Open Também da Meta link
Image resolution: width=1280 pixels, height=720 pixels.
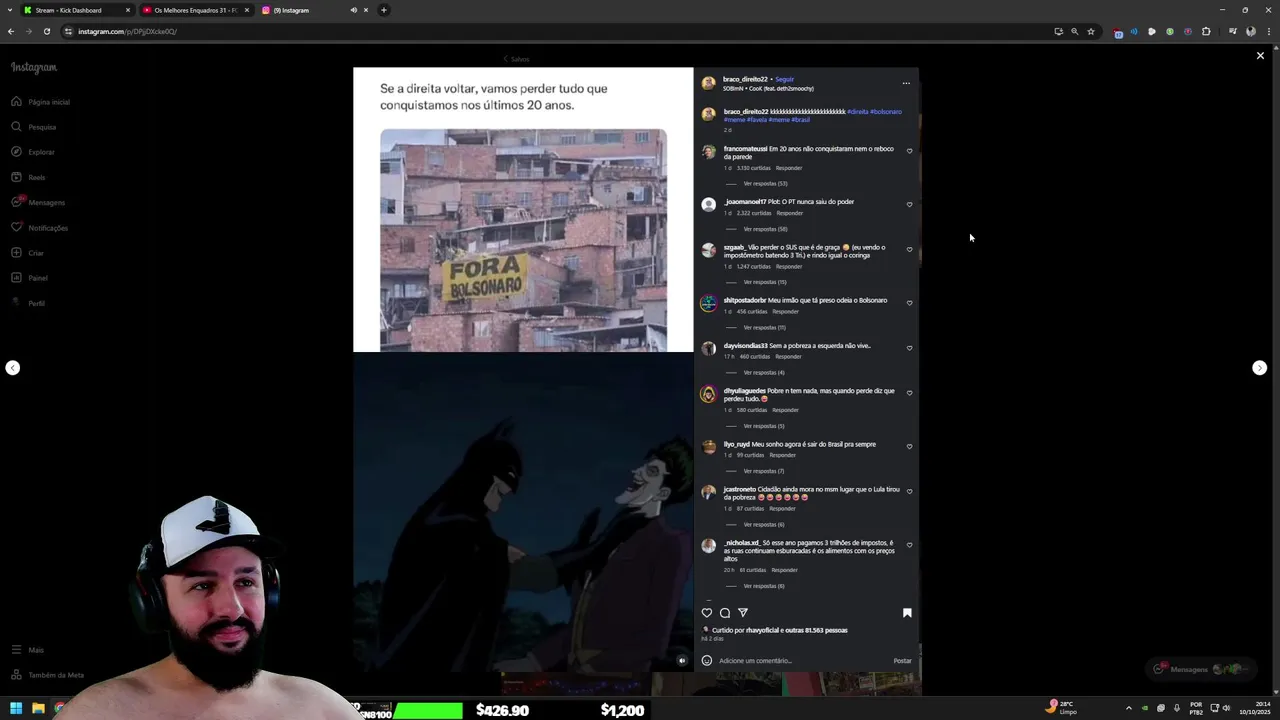pos(47,675)
